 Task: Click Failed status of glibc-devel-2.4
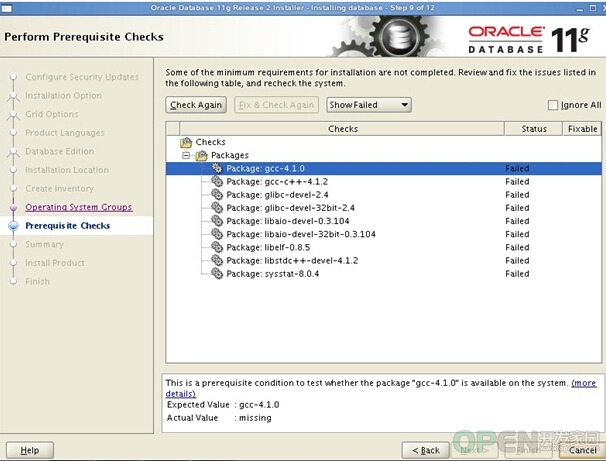517,195
